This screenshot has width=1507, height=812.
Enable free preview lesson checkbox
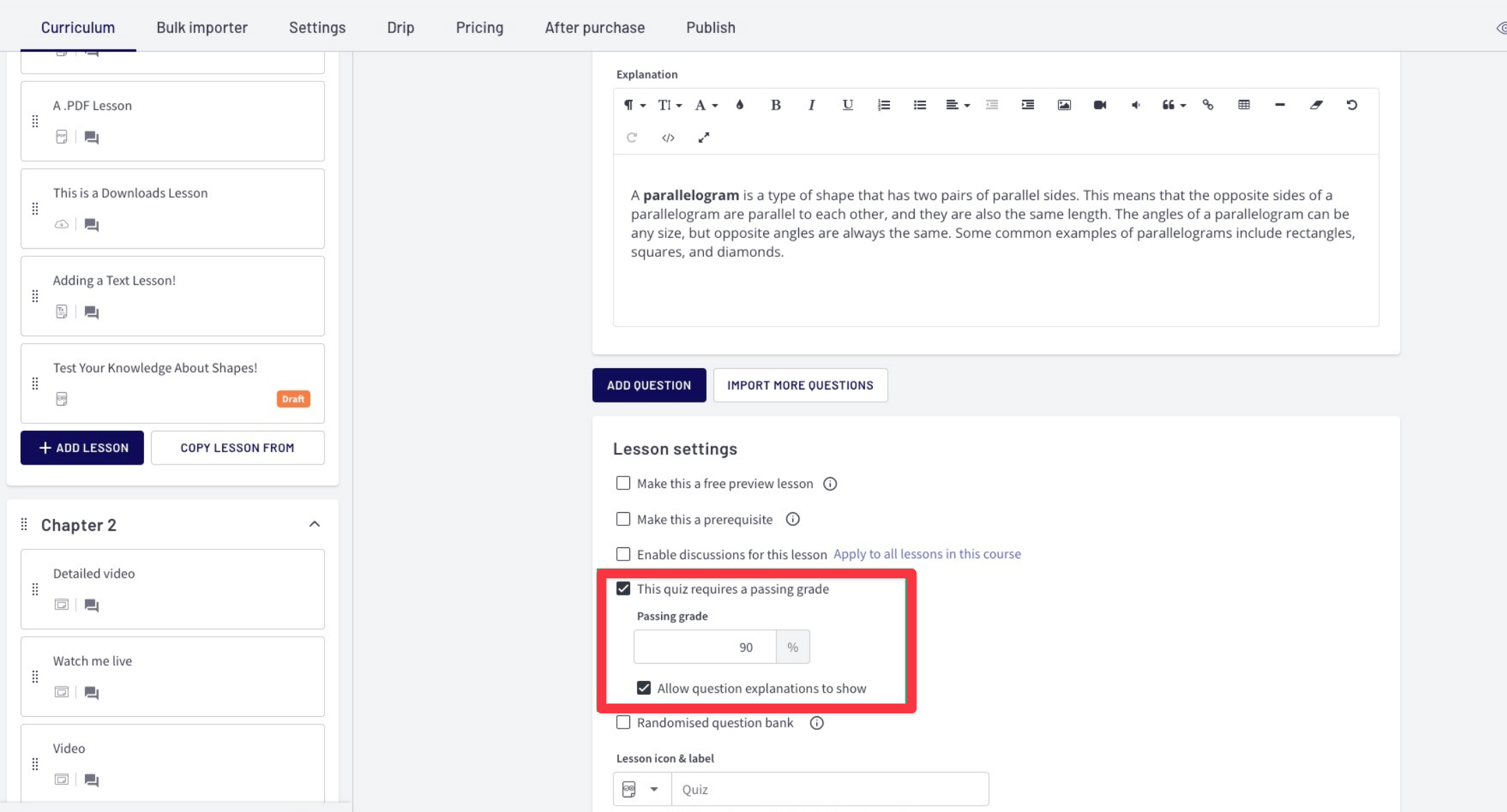click(623, 483)
